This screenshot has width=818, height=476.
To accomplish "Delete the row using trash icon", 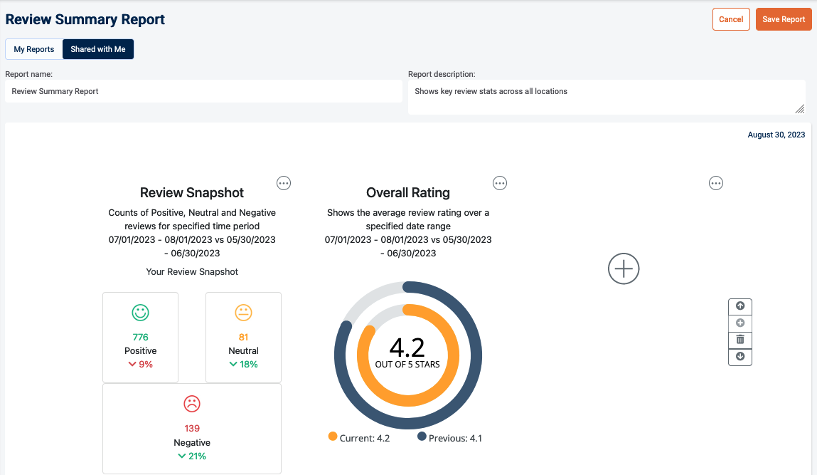I will 740,340.
